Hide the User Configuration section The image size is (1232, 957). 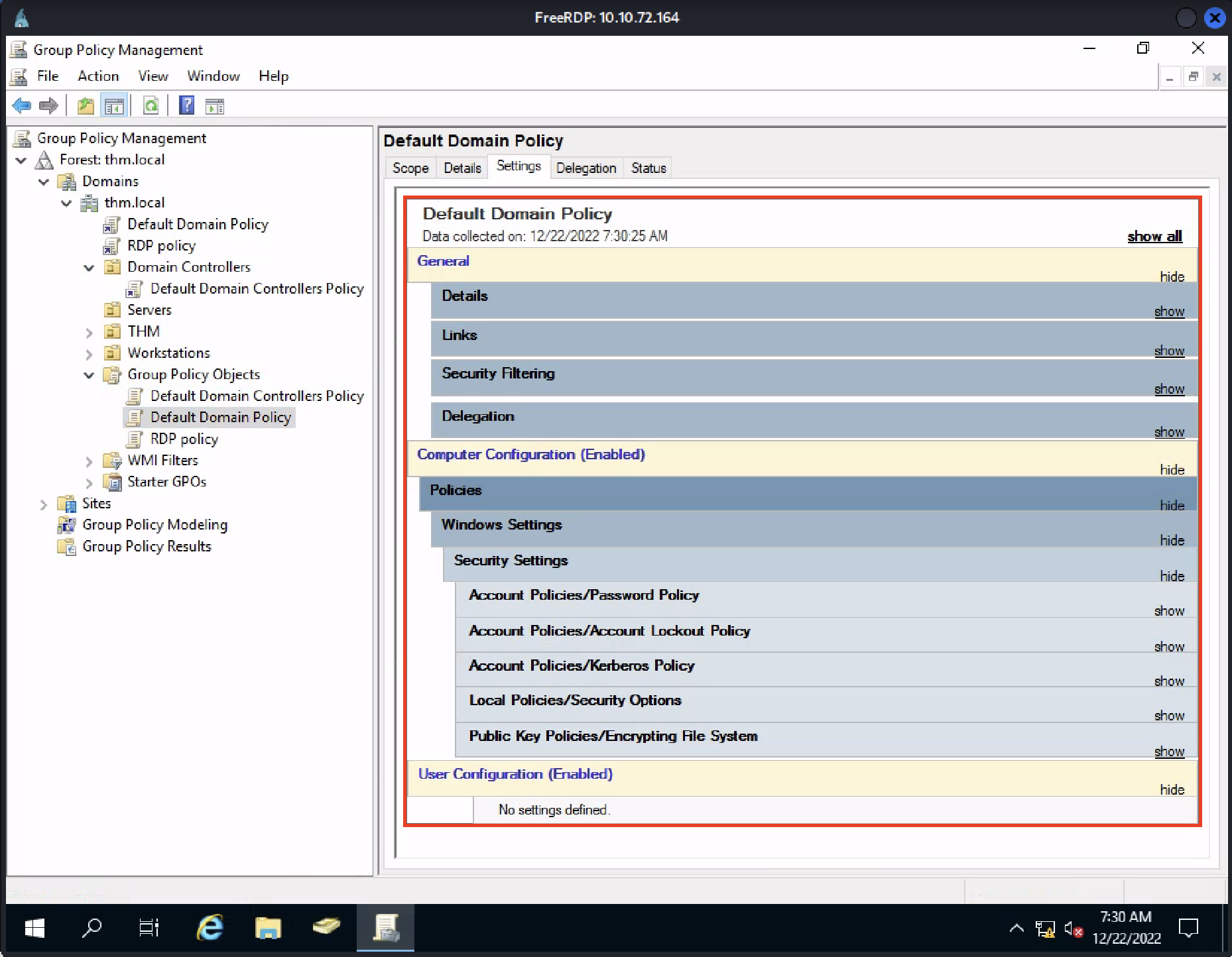click(1172, 790)
